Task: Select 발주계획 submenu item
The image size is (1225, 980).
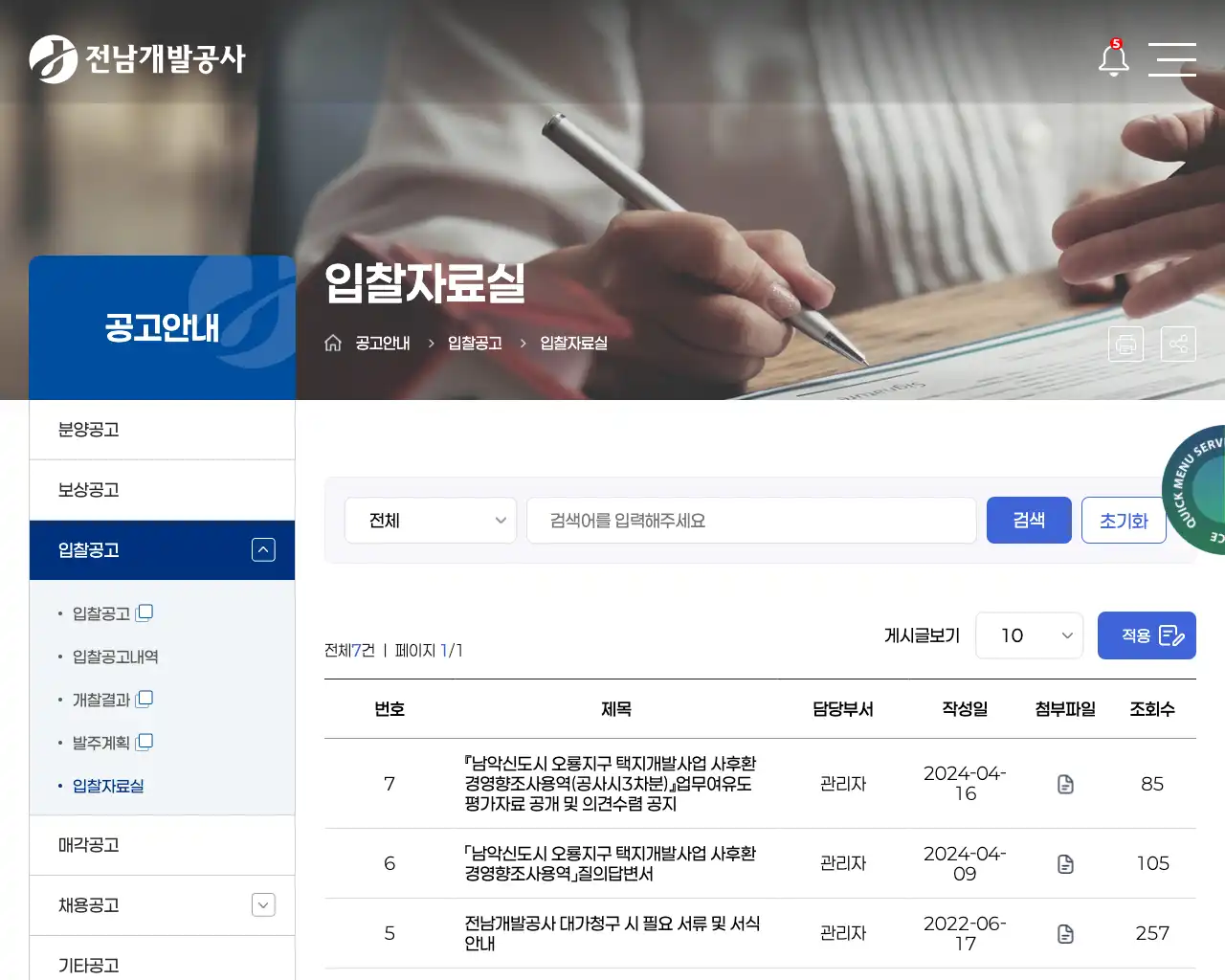Action: click(112, 743)
